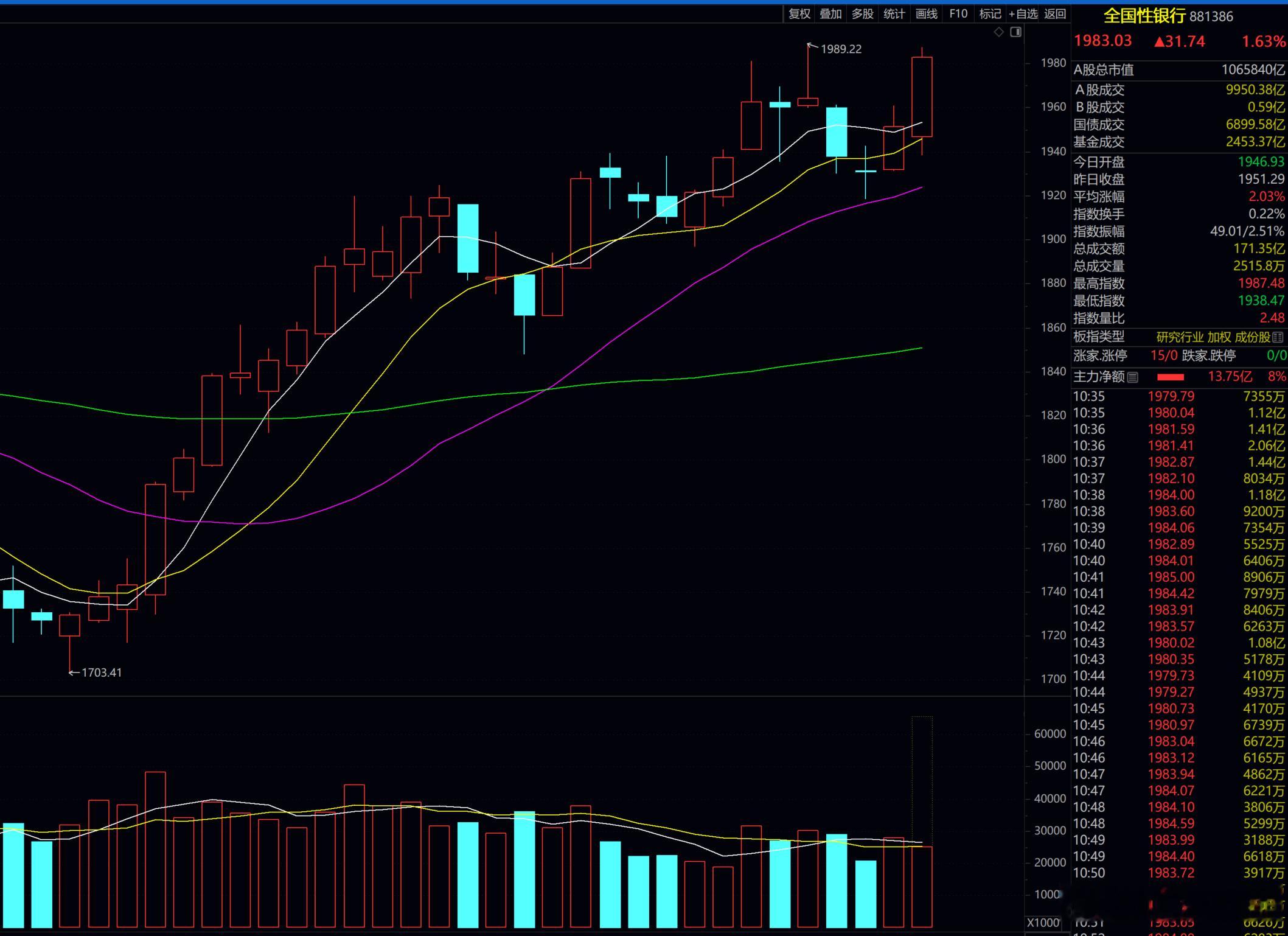Image resolution: width=1288 pixels, height=936 pixels.
Task: Click the diamond marker icon above chart
Action: click(998, 32)
